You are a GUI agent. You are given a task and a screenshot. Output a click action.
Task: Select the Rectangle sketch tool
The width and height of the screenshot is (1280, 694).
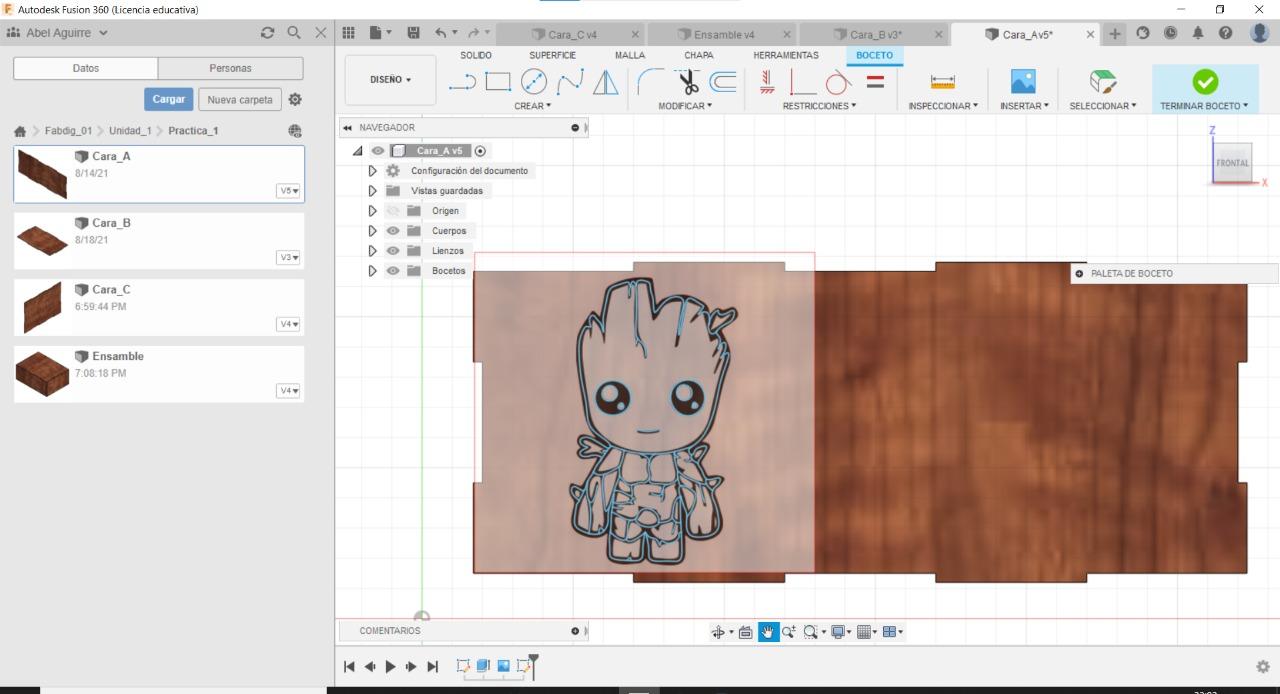tap(498, 82)
